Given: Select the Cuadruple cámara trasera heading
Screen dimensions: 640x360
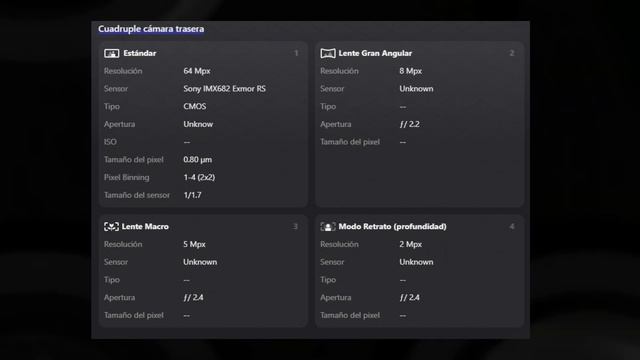Looking at the screenshot, I should click(151, 29).
